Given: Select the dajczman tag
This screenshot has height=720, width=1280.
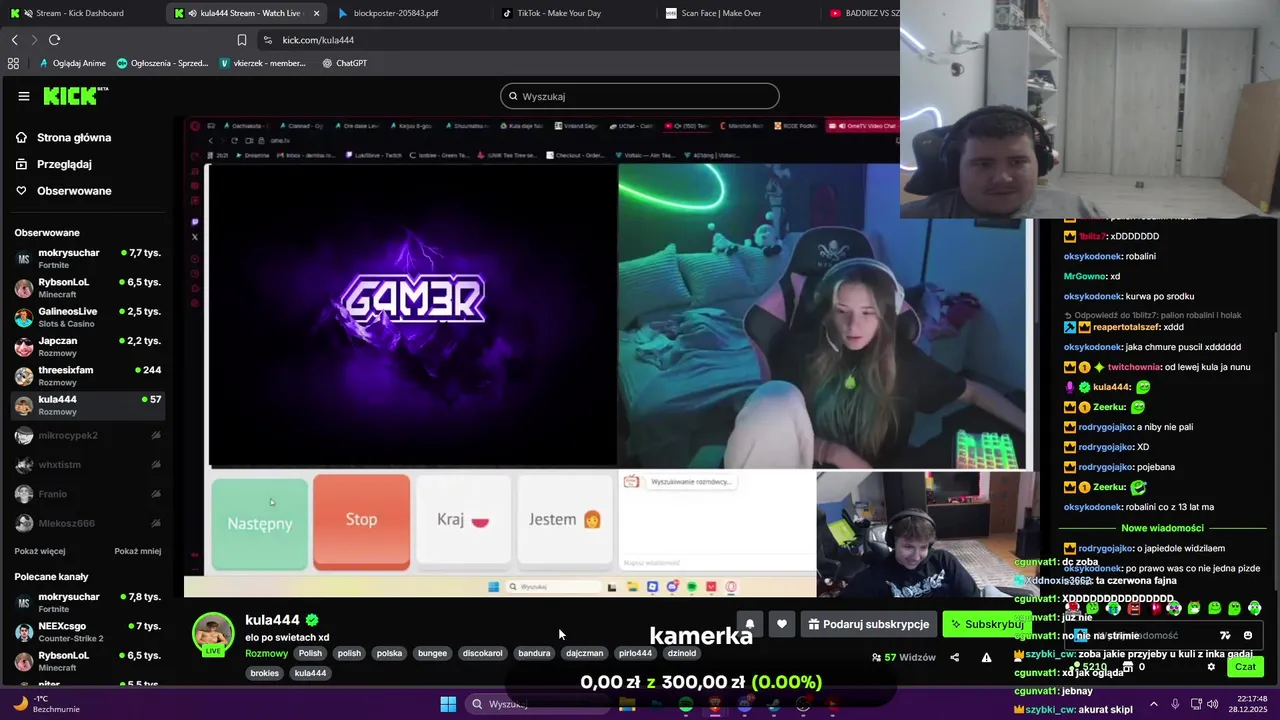Looking at the screenshot, I should pyautogui.click(x=584, y=653).
